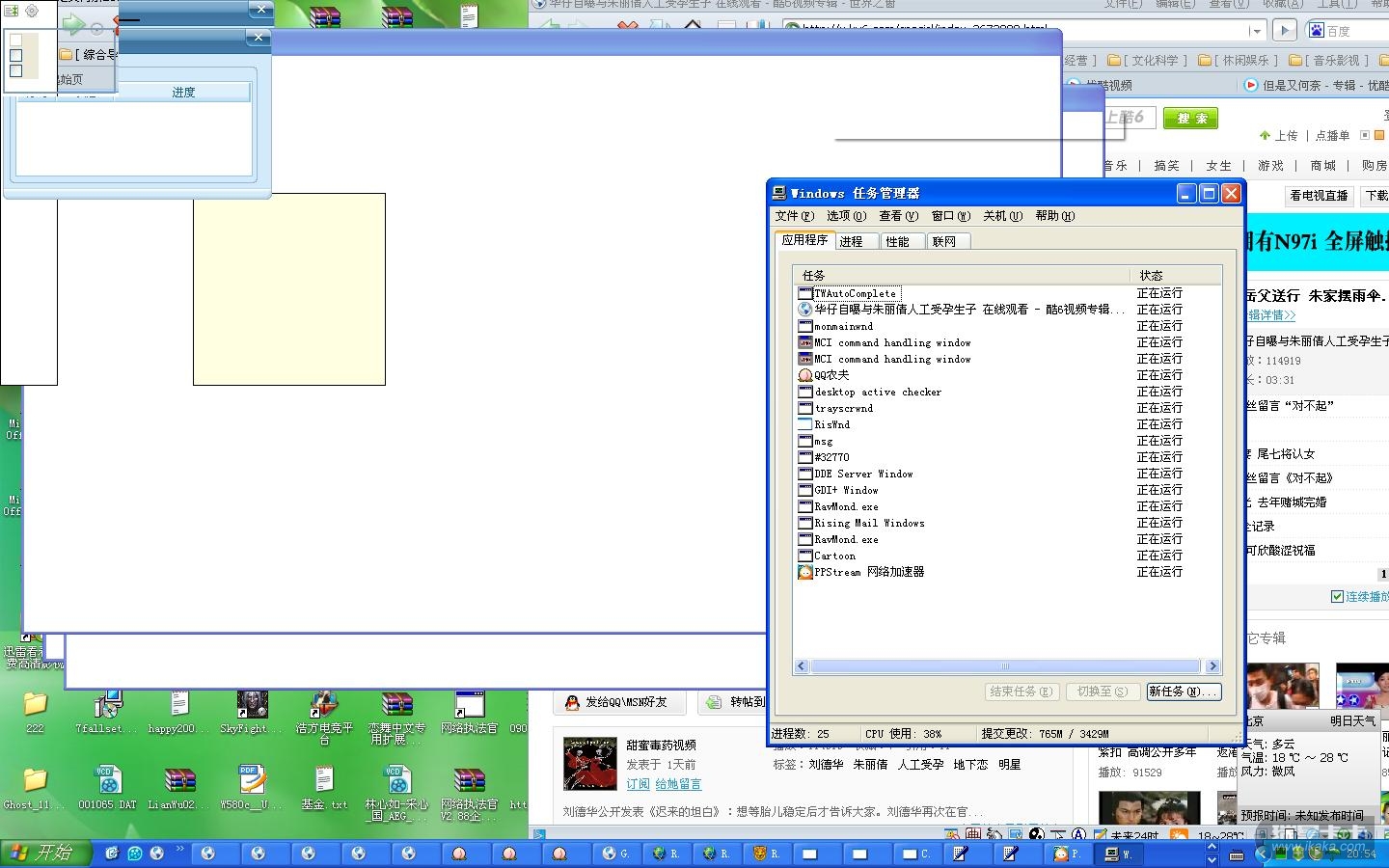Select PPStream 网络加速器 task entry
The height and width of the screenshot is (868, 1389).
(x=868, y=572)
